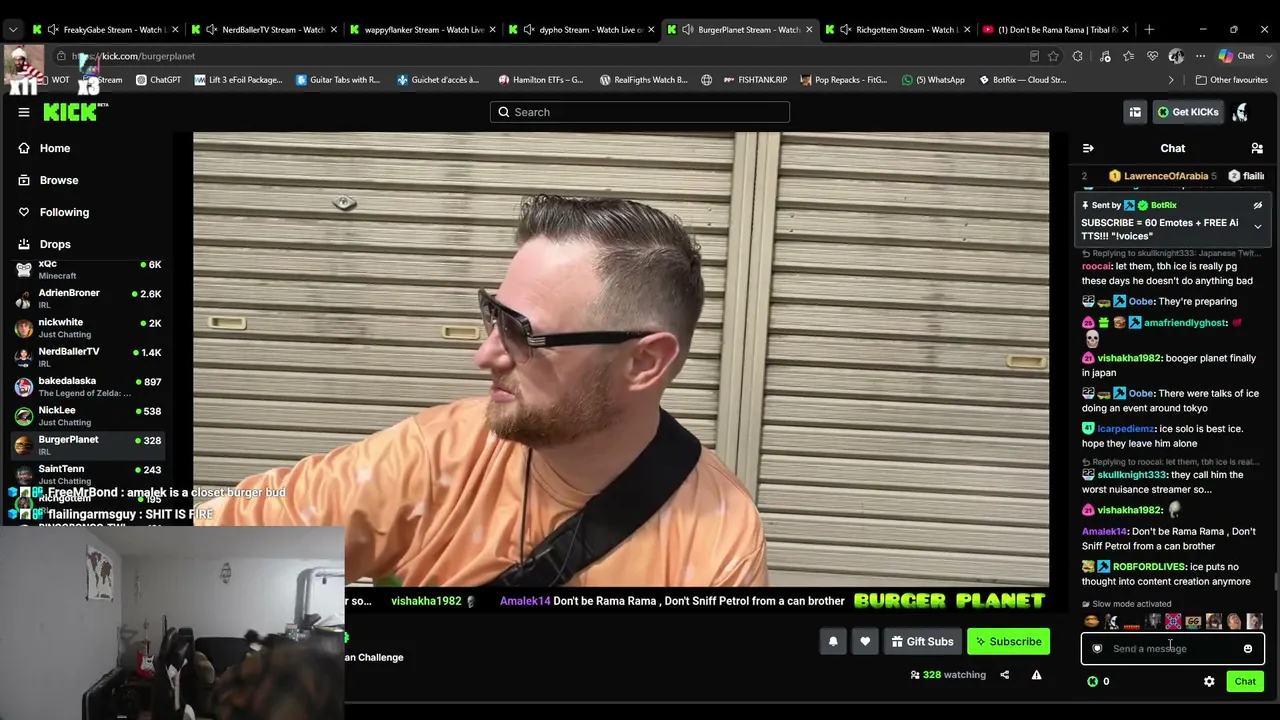Switch to Richgottem Stream tab
This screenshot has width=1280, height=720.
tap(897, 30)
